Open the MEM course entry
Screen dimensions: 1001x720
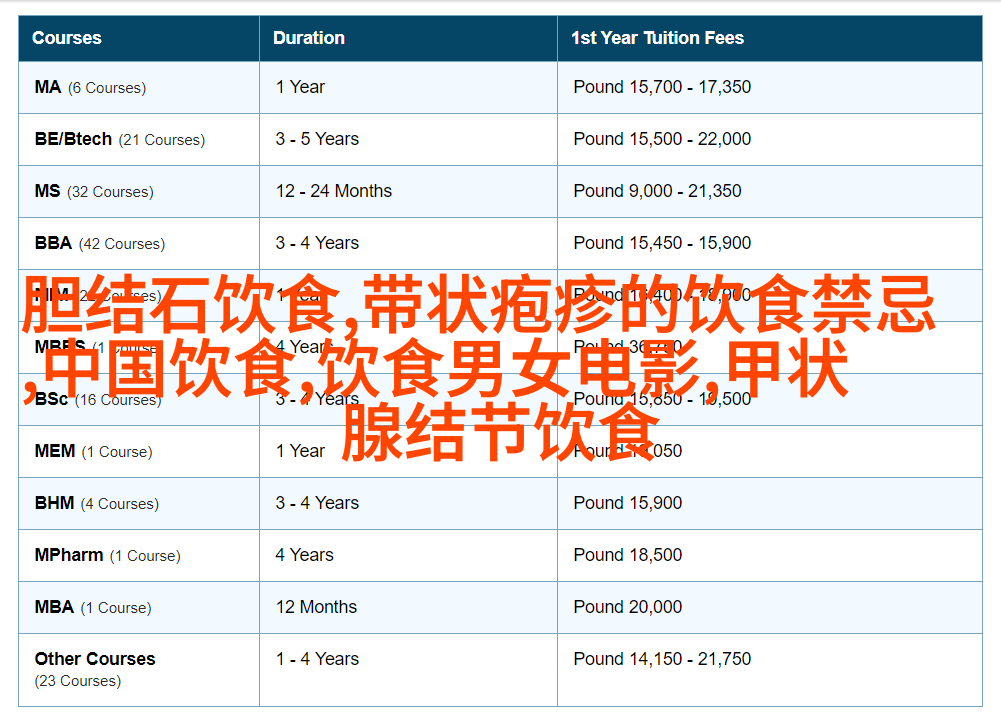55,451
